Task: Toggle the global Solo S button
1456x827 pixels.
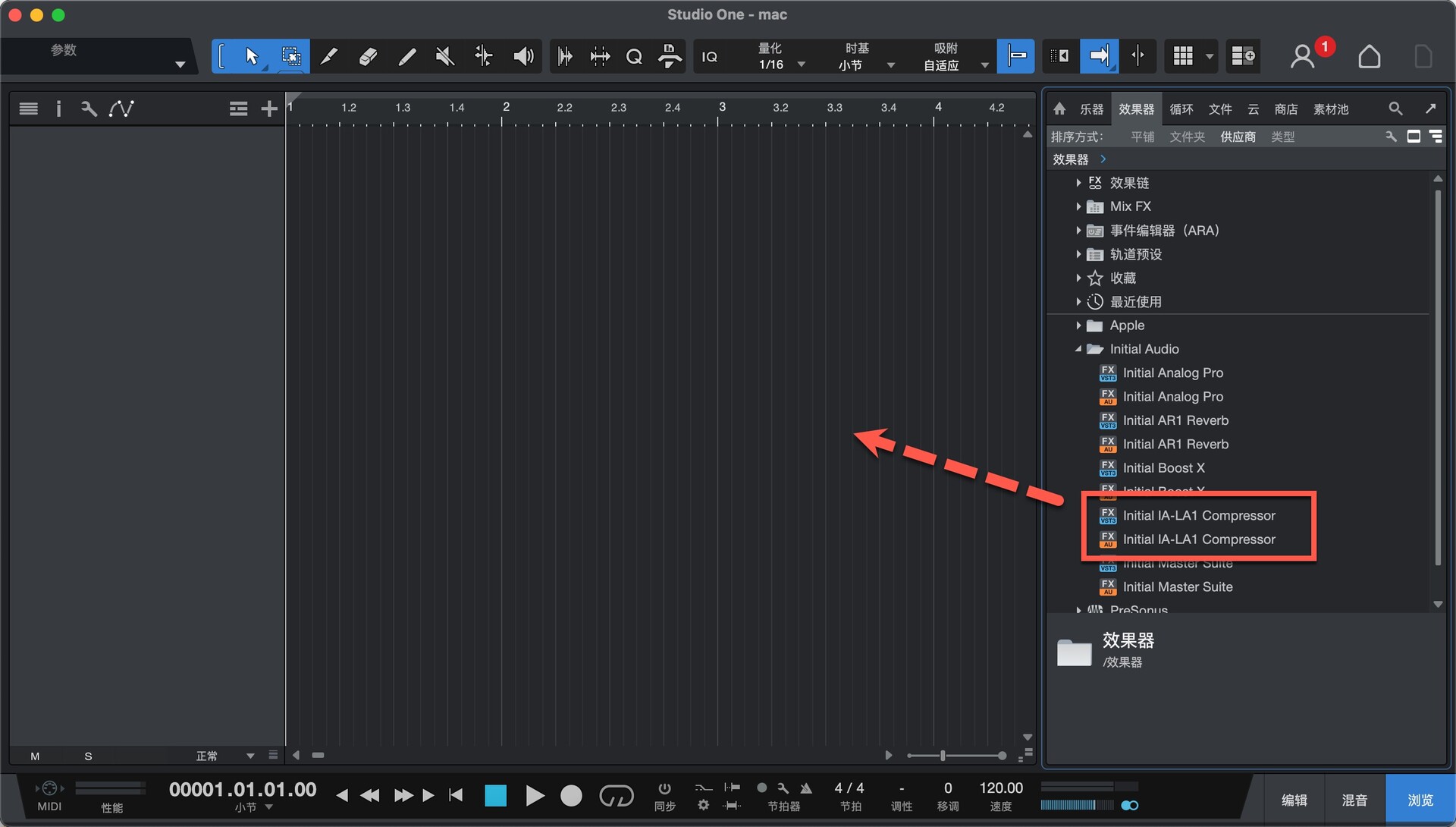Action: (88, 756)
